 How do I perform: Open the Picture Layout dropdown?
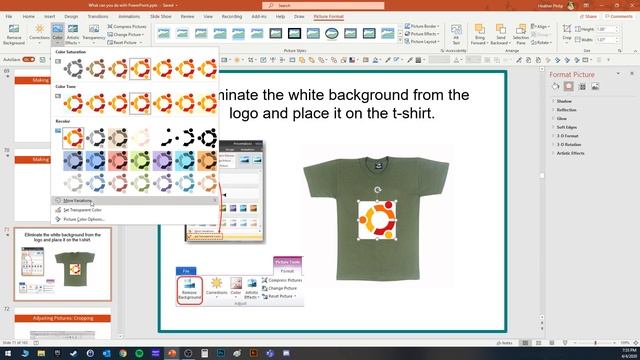(422, 42)
